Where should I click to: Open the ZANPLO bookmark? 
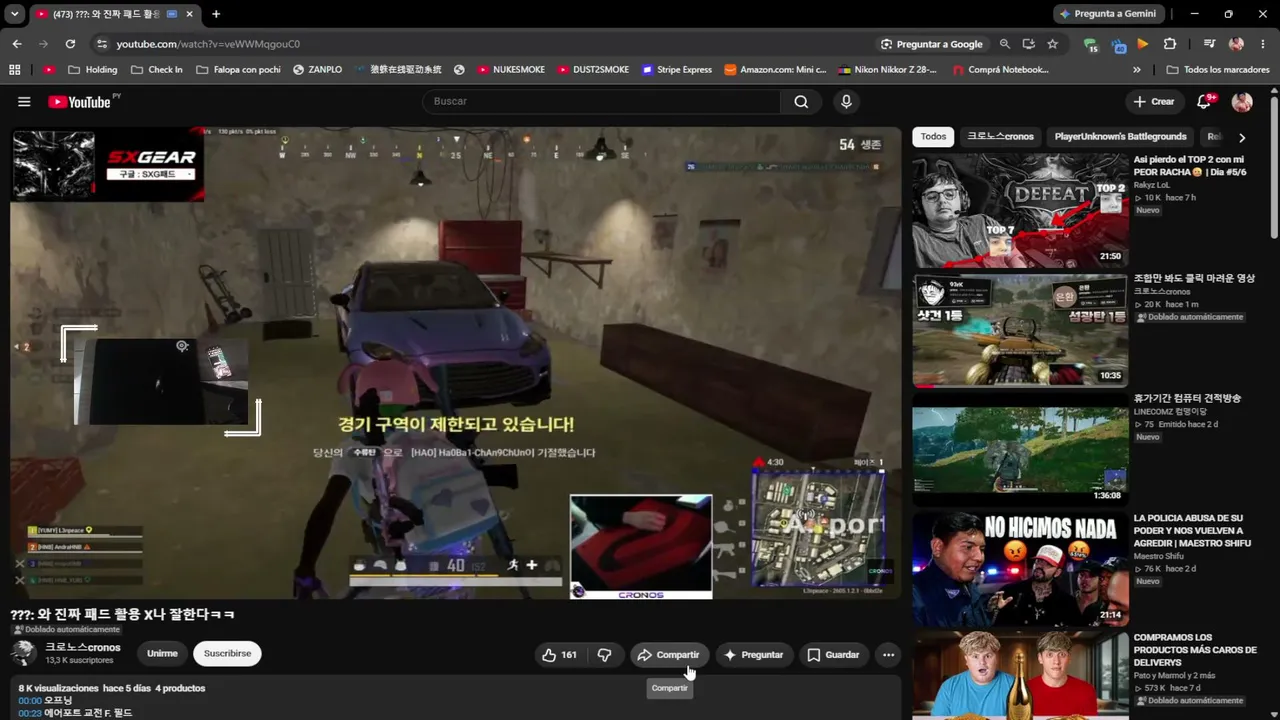(x=317, y=70)
